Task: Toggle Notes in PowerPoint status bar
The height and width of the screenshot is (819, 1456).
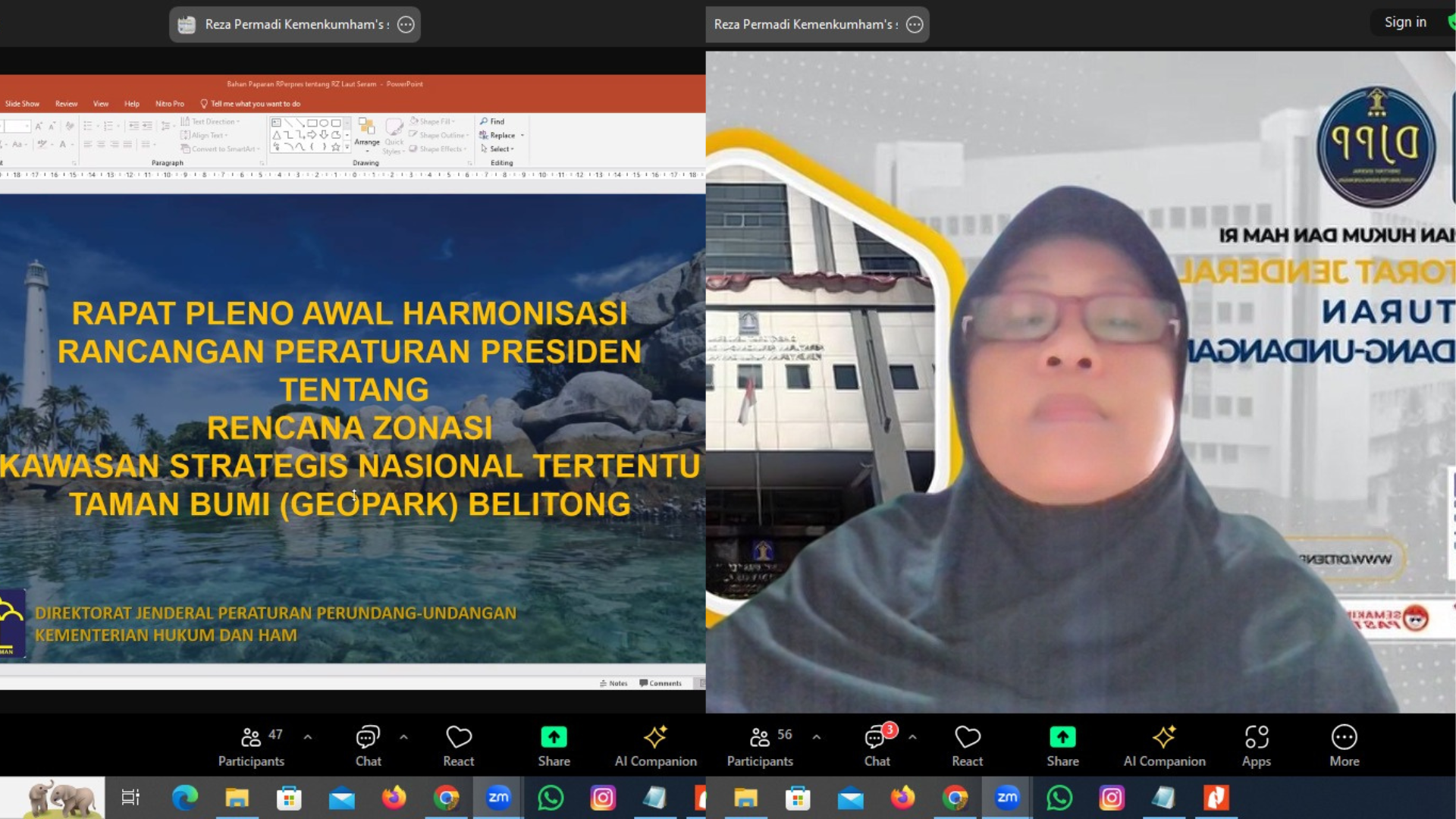Action: (613, 683)
